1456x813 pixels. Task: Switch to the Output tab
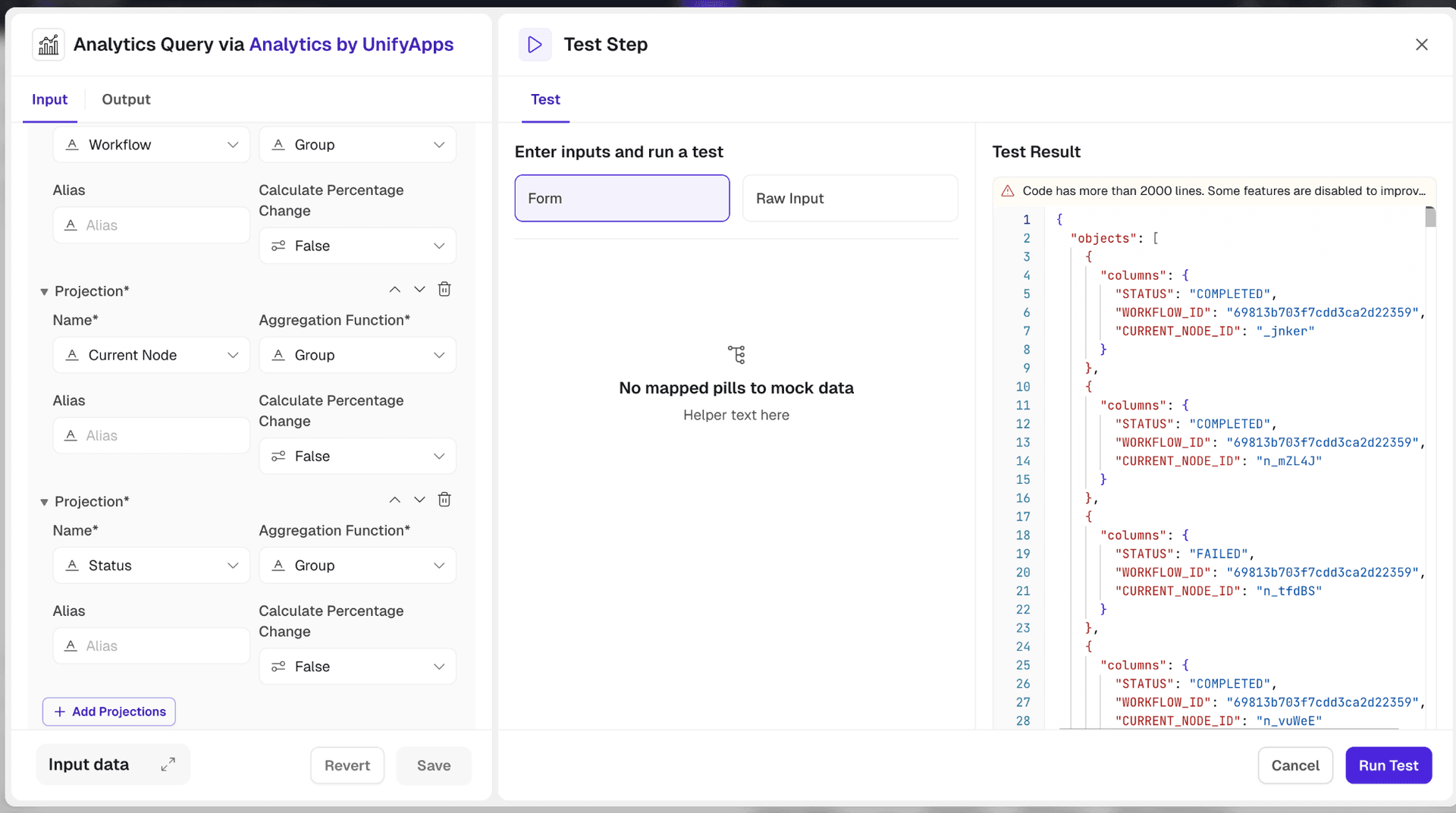[x=126, y=99]
